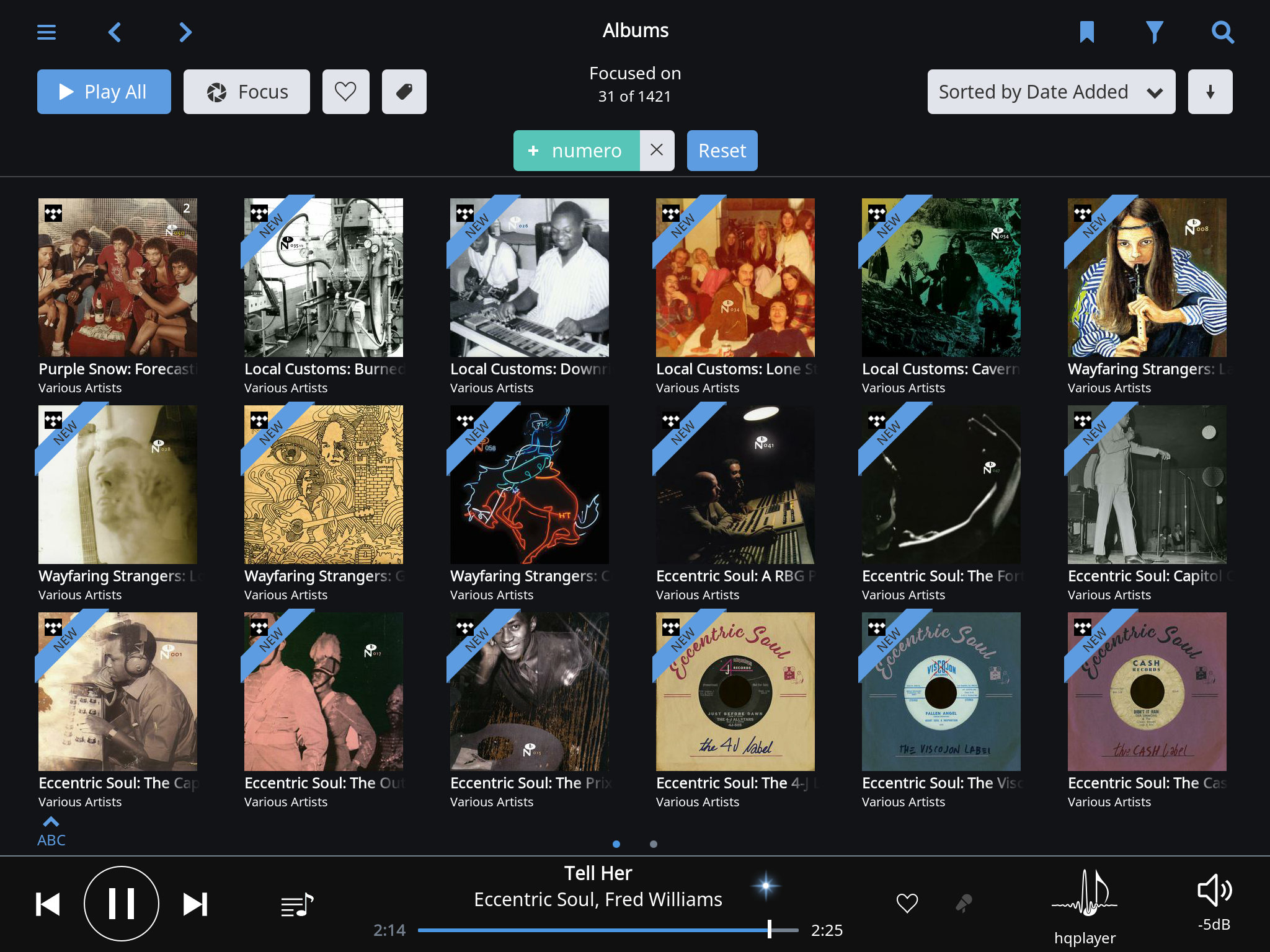The width and height of the screenshot is (1270, 952).
Task: Seek within the track progress bar
Action: click(608, 930)
